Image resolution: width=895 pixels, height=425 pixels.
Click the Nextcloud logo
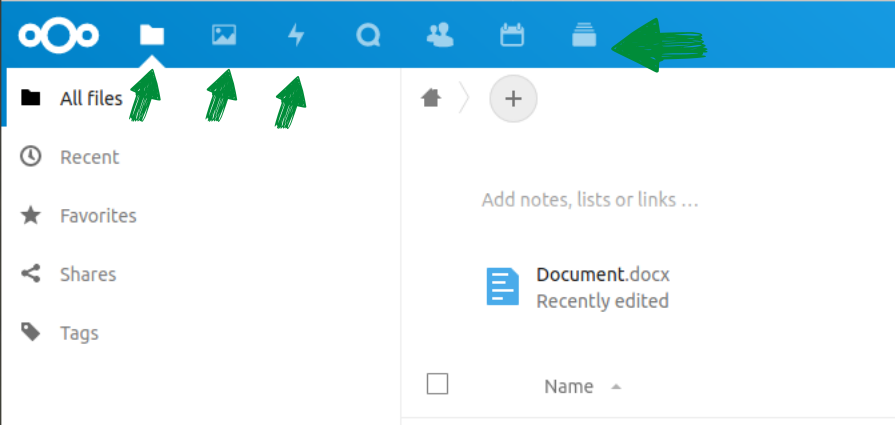(58, 35)
